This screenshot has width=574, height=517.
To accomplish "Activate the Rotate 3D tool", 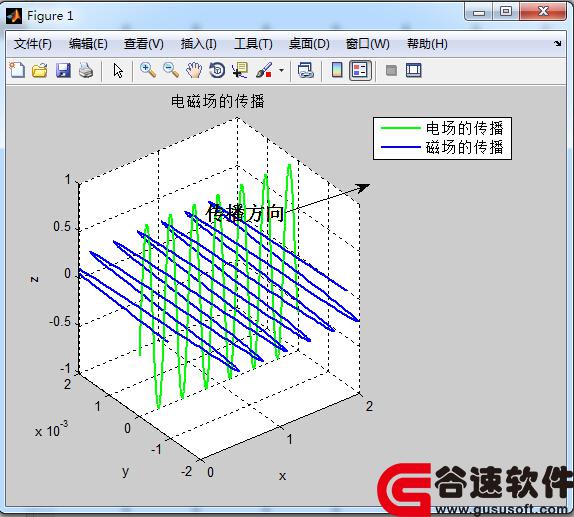I will [217, 70].
